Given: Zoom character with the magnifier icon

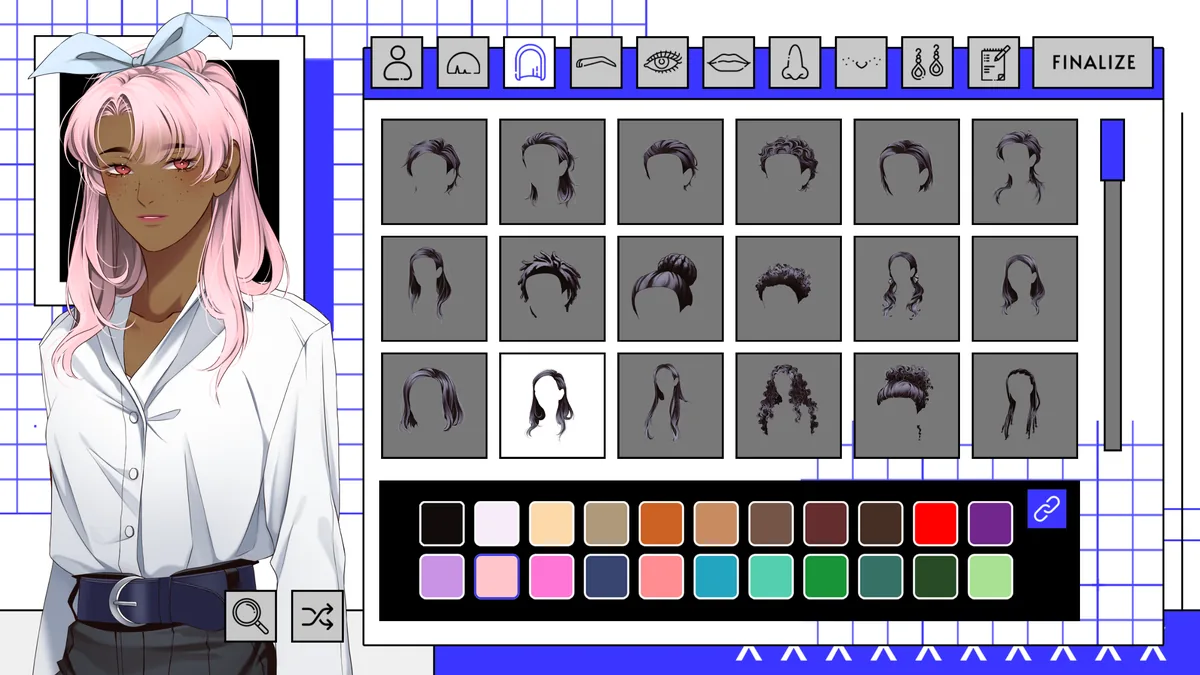Looking at the screenshot, I should 250,615.
